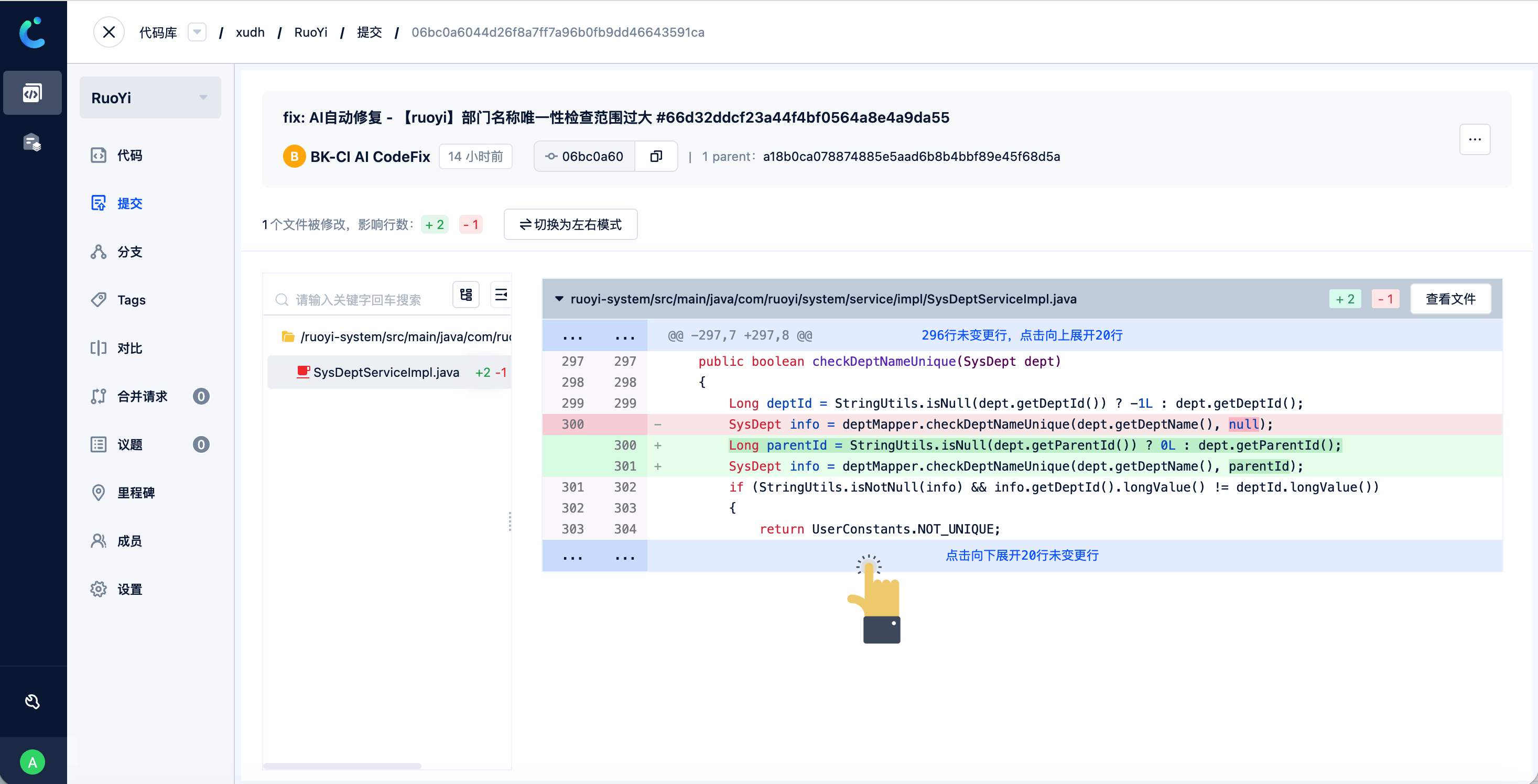Image resolution: width=1538 pixels, height=784 pixels.
Task: Click the list view icon beside search
Action: (501, 295)
